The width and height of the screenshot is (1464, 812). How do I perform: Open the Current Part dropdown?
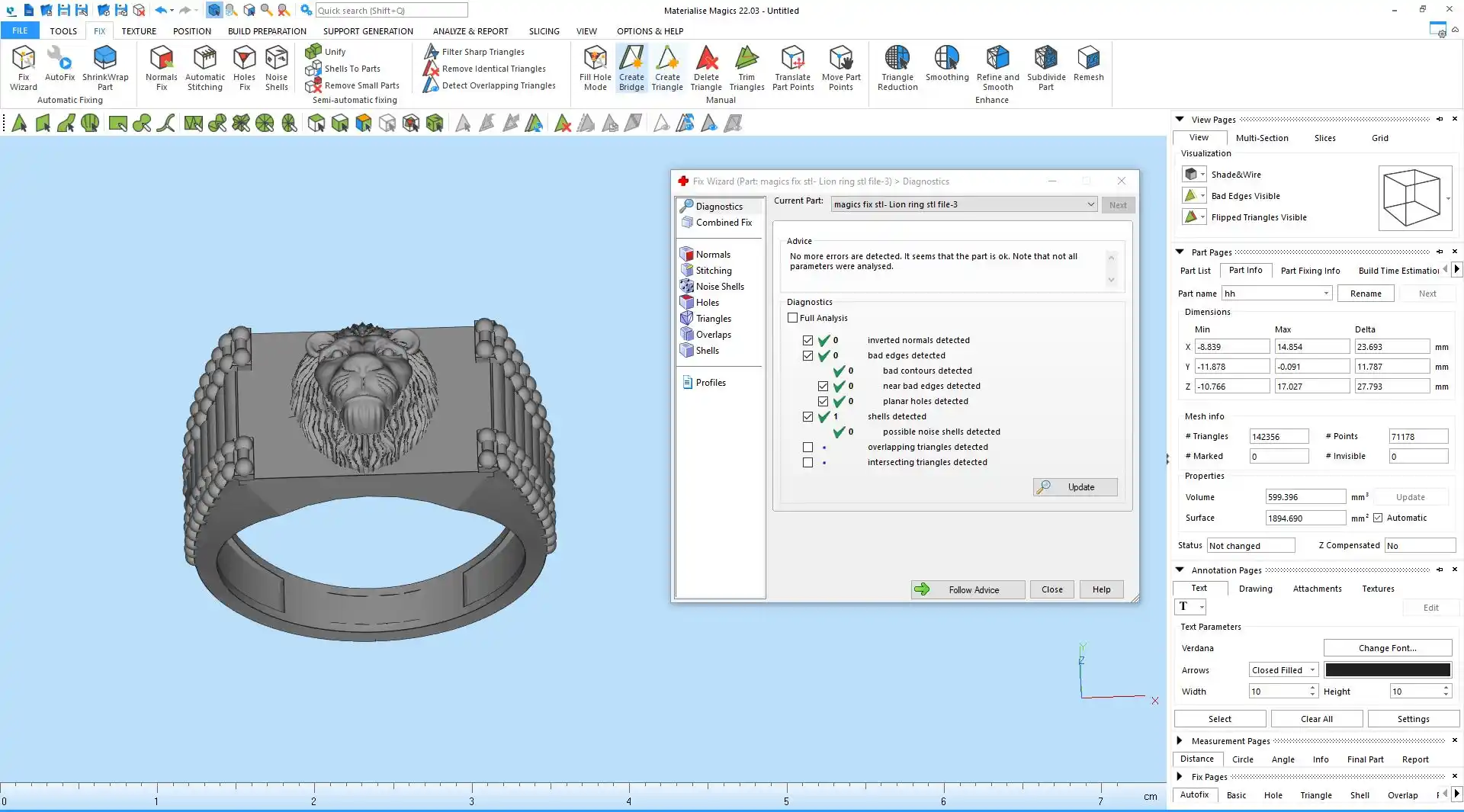(x=1090, y=204)
